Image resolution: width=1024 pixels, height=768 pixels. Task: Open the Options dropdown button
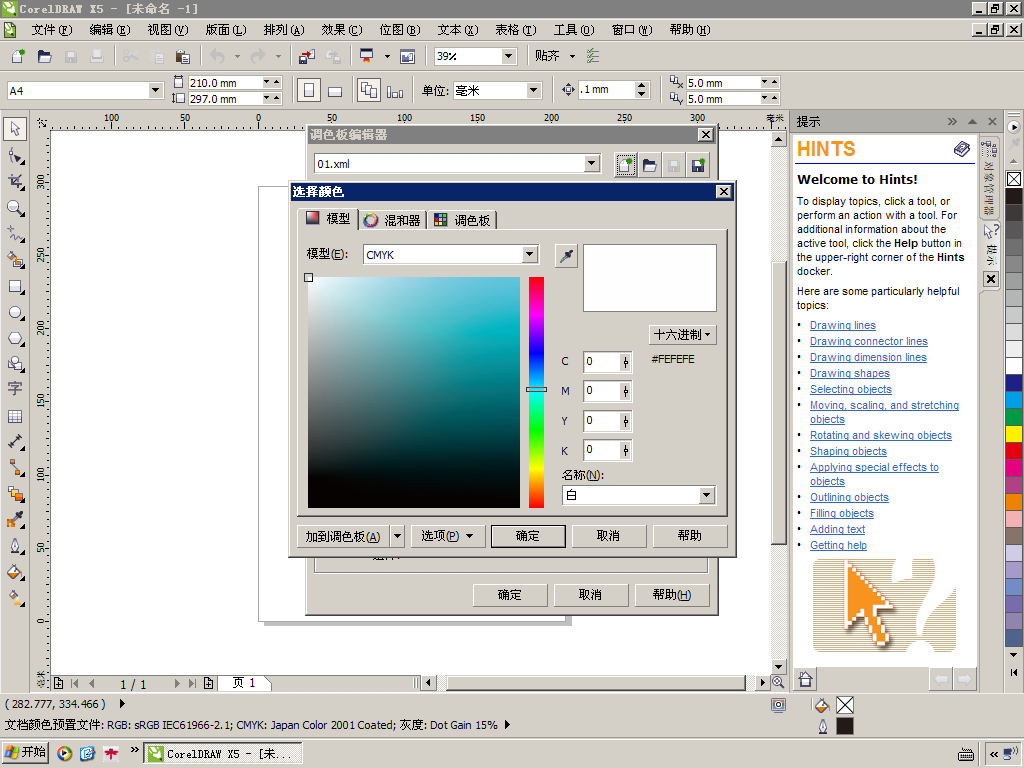point(447,536)
